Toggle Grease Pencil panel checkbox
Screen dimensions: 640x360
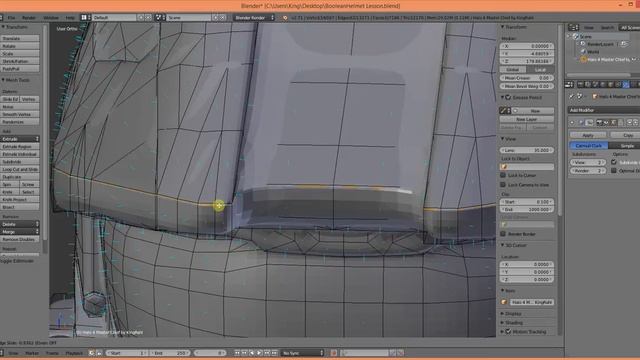508,98
